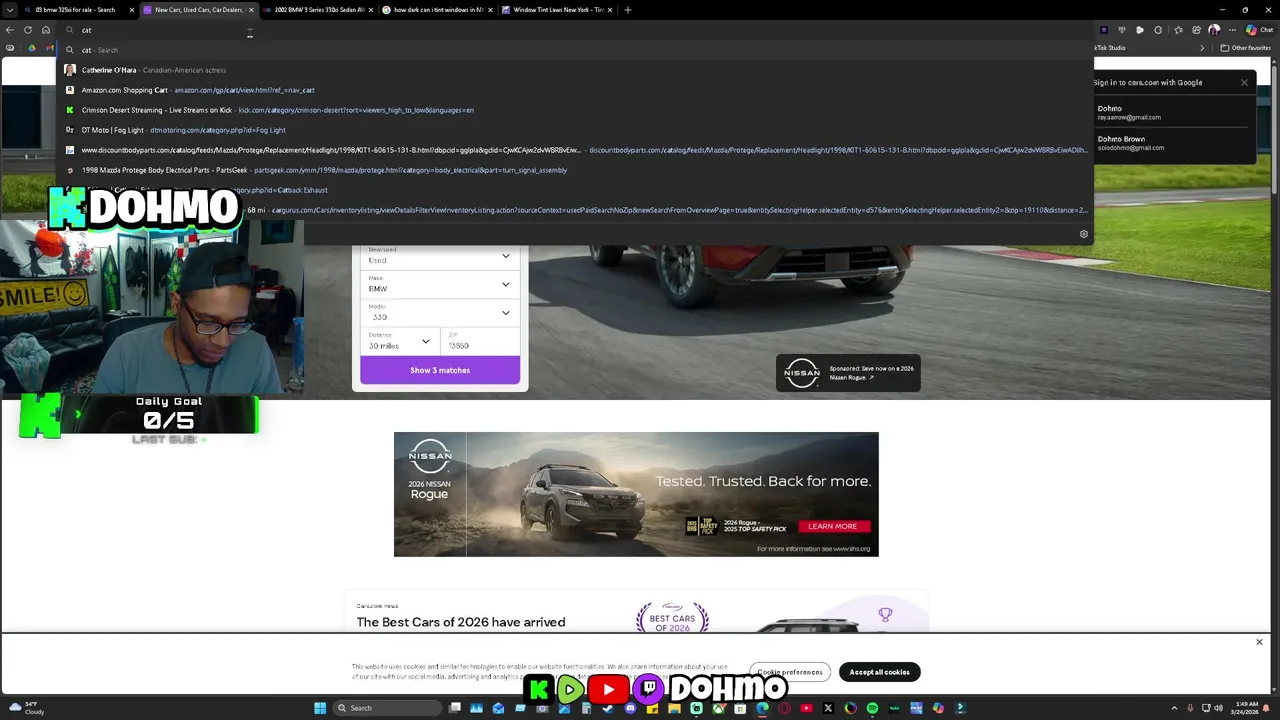Image resolution: width=1280 pixels, height=720 pixels.
Task: Open Microsoft Edge from the taskbar
Action: click(762, 708)
